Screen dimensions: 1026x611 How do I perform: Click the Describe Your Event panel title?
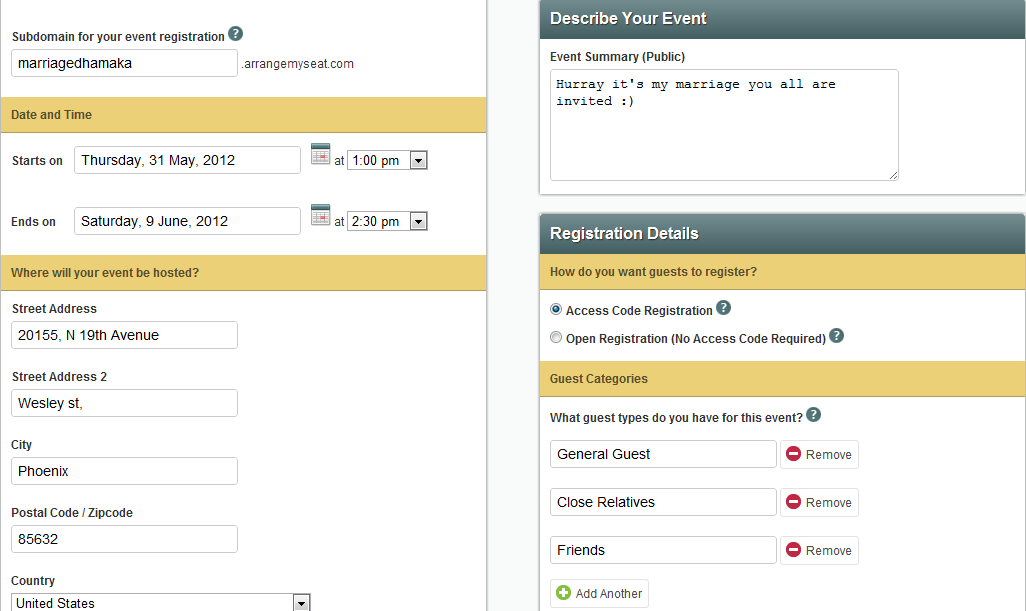pyautogui.click(x=628, y=18)
